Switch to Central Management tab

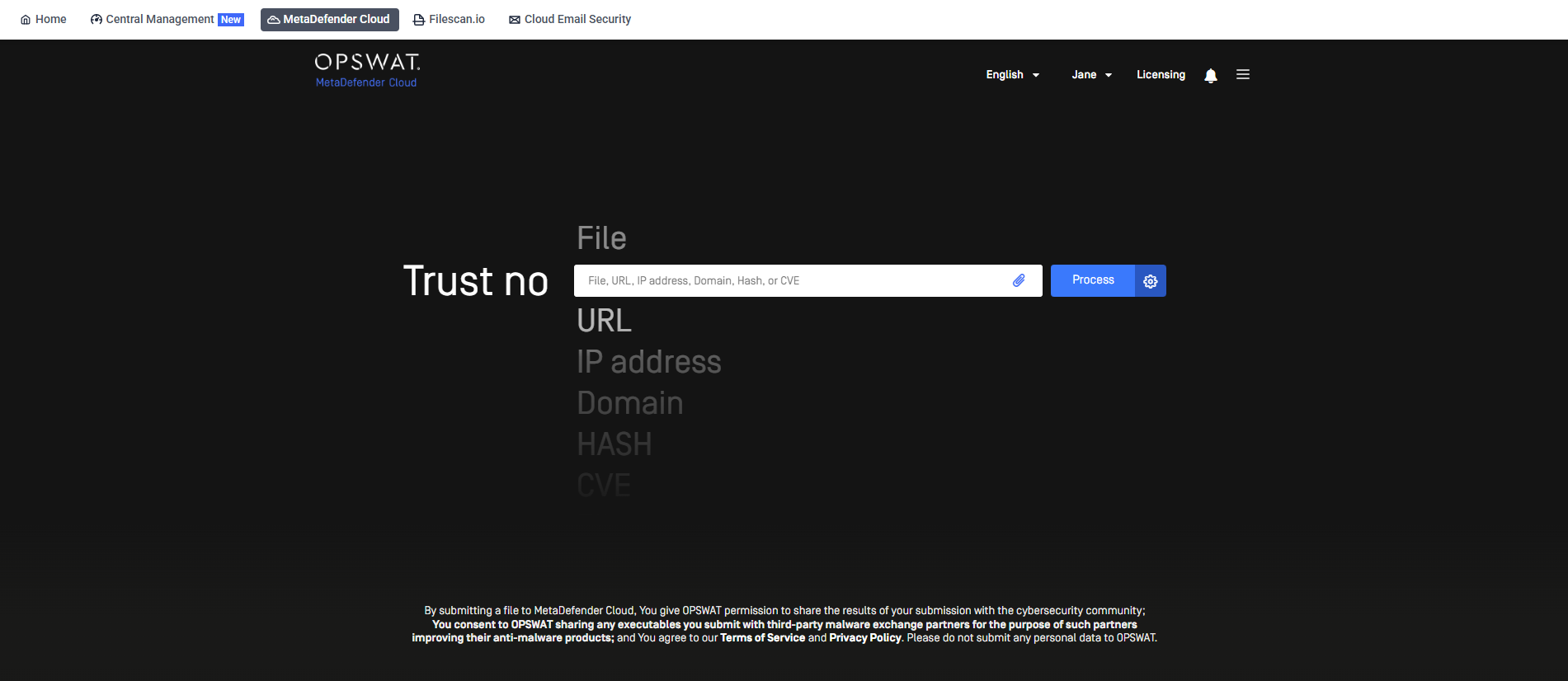[x=167, y=19]
